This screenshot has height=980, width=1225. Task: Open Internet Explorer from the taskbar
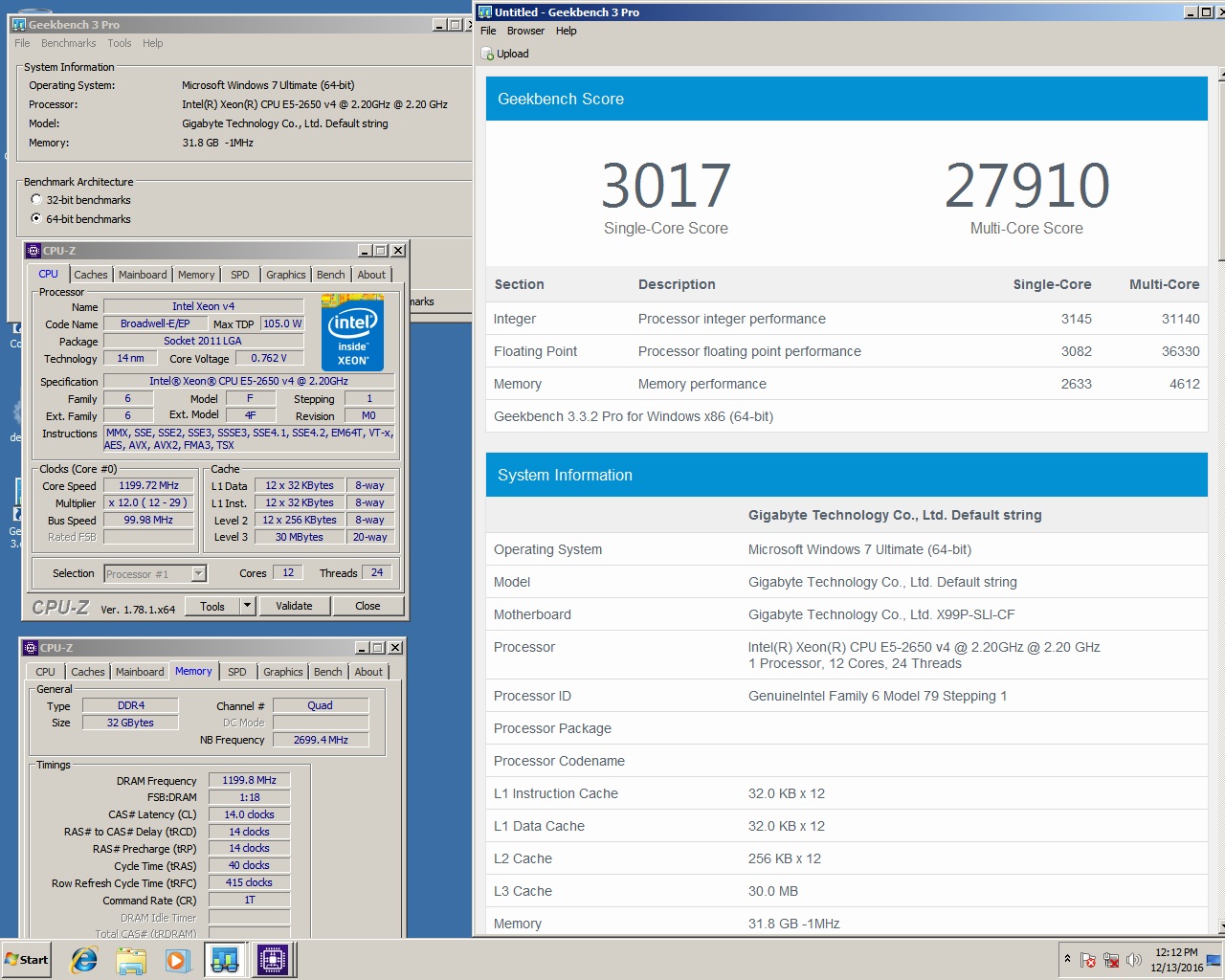84,959
